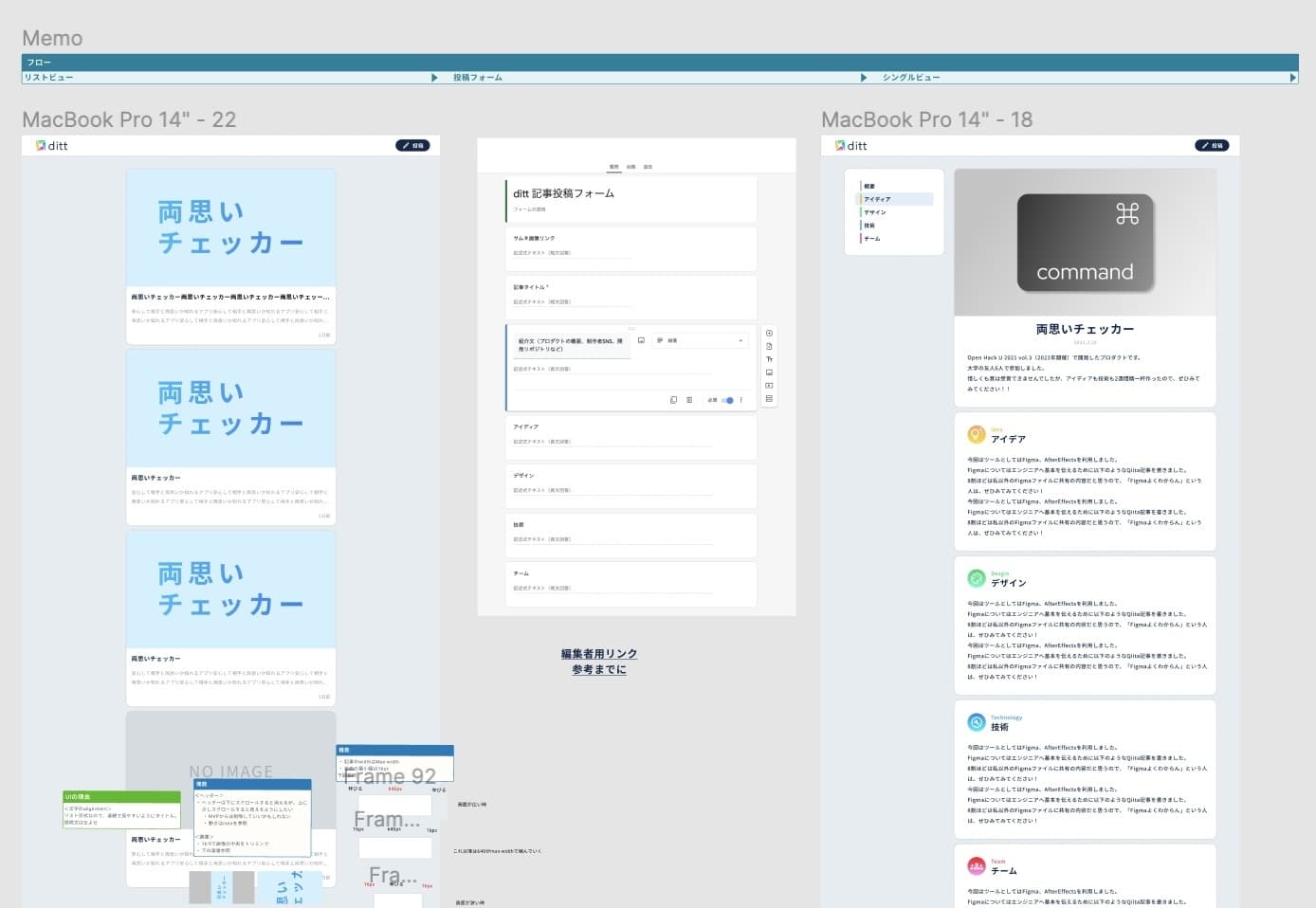The height and width of the screenshot is (908, 1316).
Task: Click the add title Tt icon
Action: click(x=769, y=359)
